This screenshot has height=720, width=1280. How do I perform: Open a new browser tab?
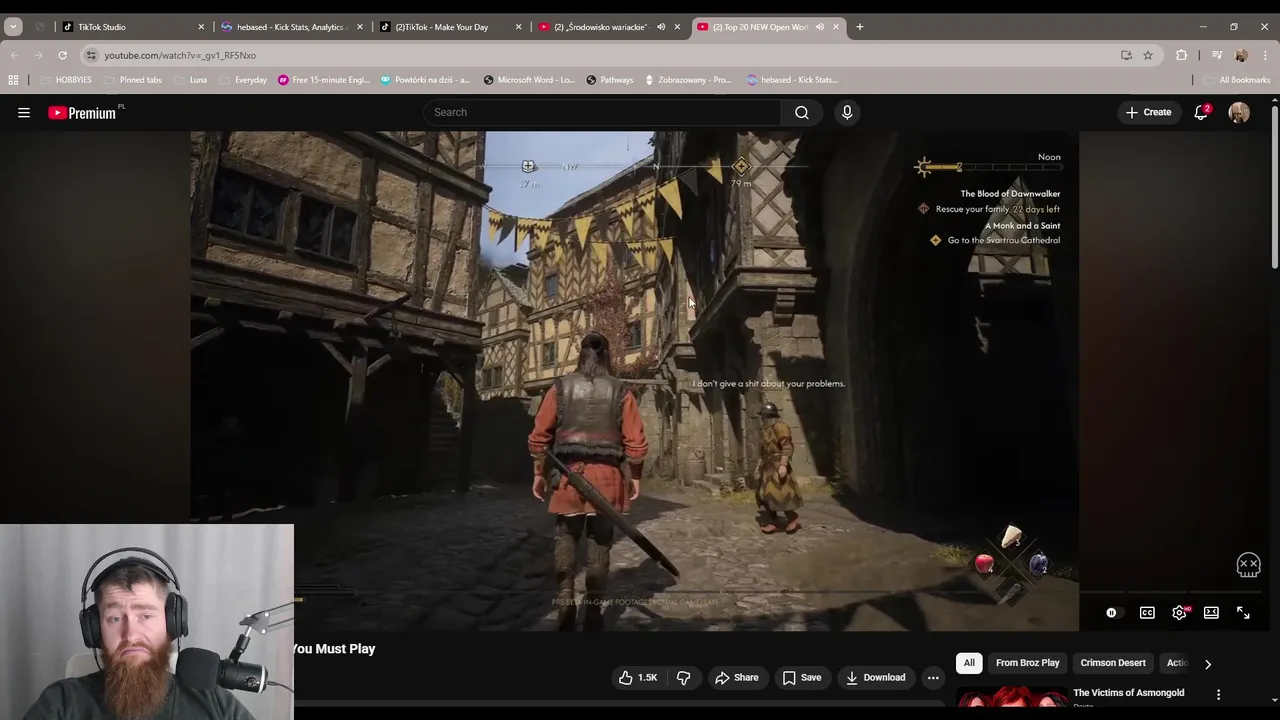[859, 27]
